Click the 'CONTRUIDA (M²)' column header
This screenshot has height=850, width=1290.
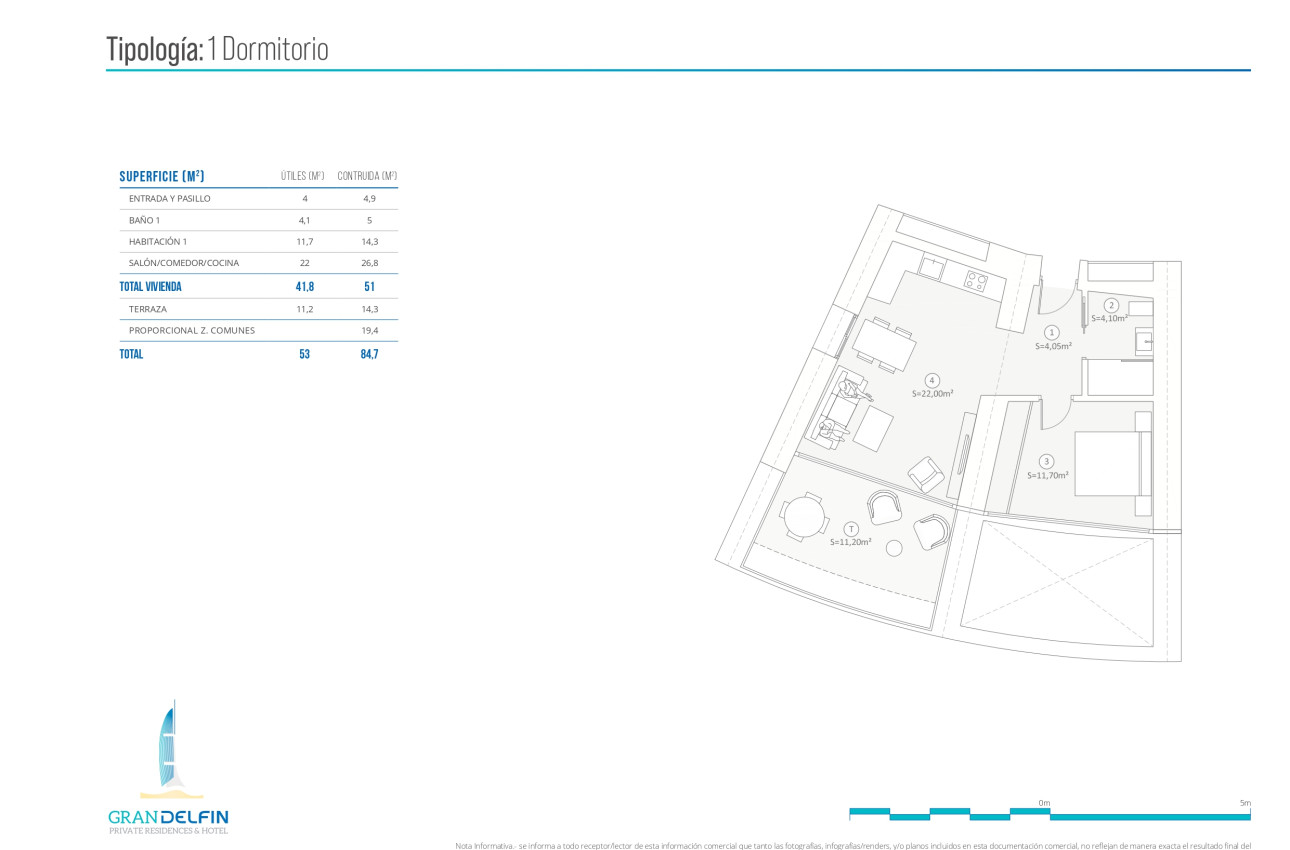(x=367, y=177)
